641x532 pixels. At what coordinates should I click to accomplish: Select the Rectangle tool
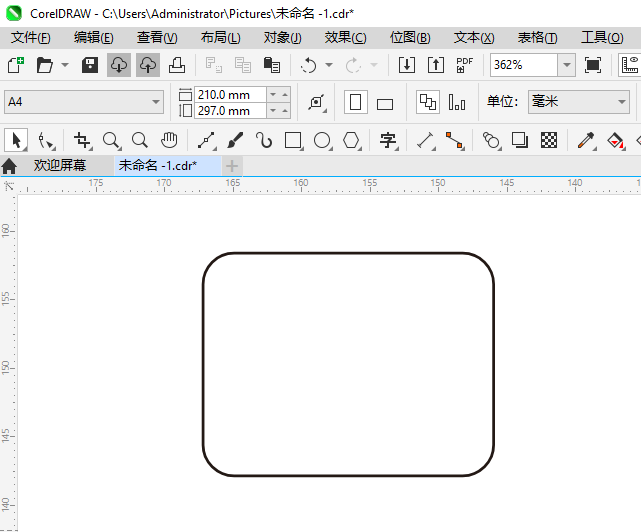(x=293, y=140)
